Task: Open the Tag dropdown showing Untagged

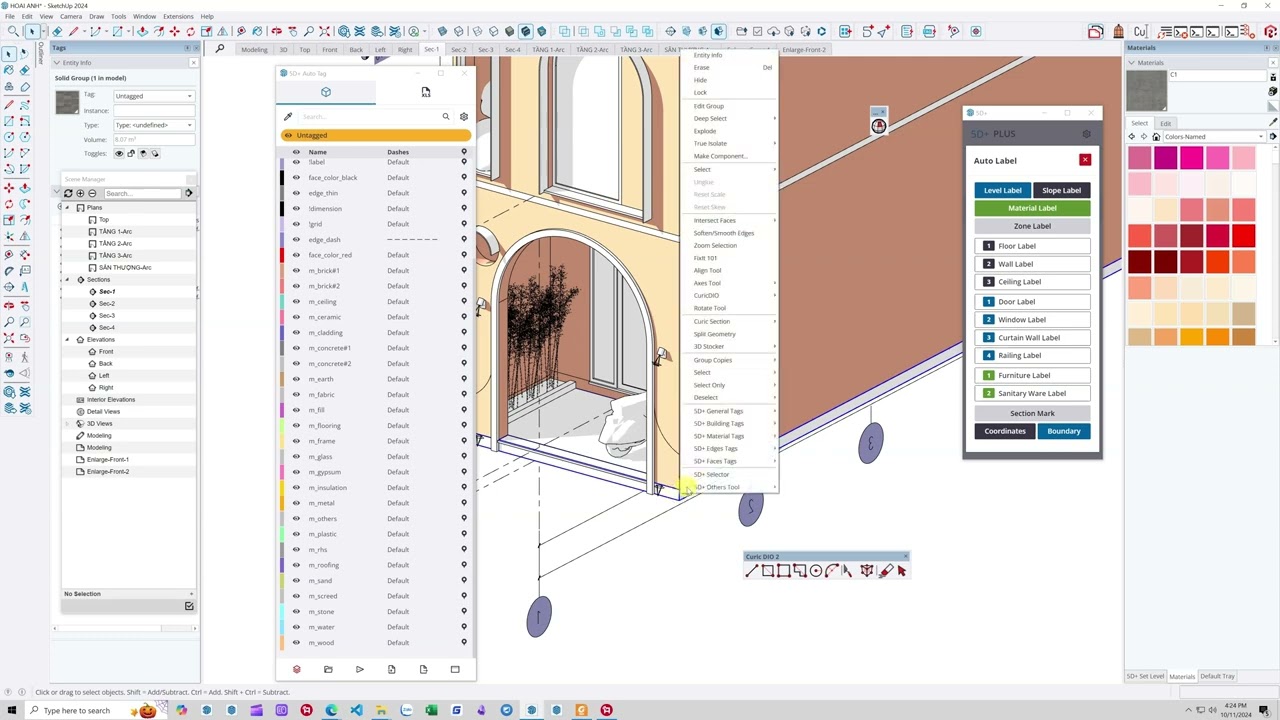Action: [153, 96]
